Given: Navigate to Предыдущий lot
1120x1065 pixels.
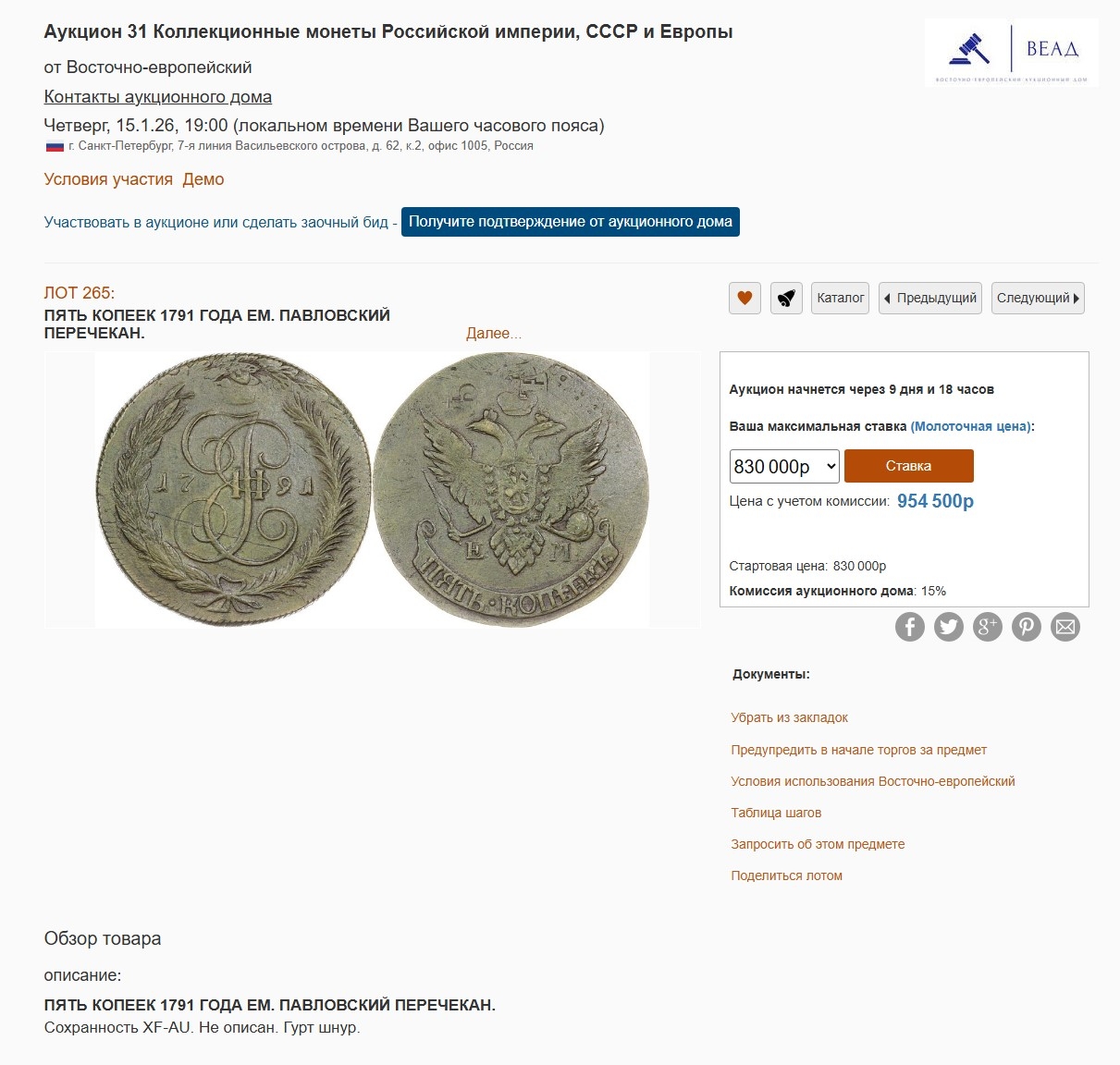Looking at the screenshot, I should (x=930, y=299).
